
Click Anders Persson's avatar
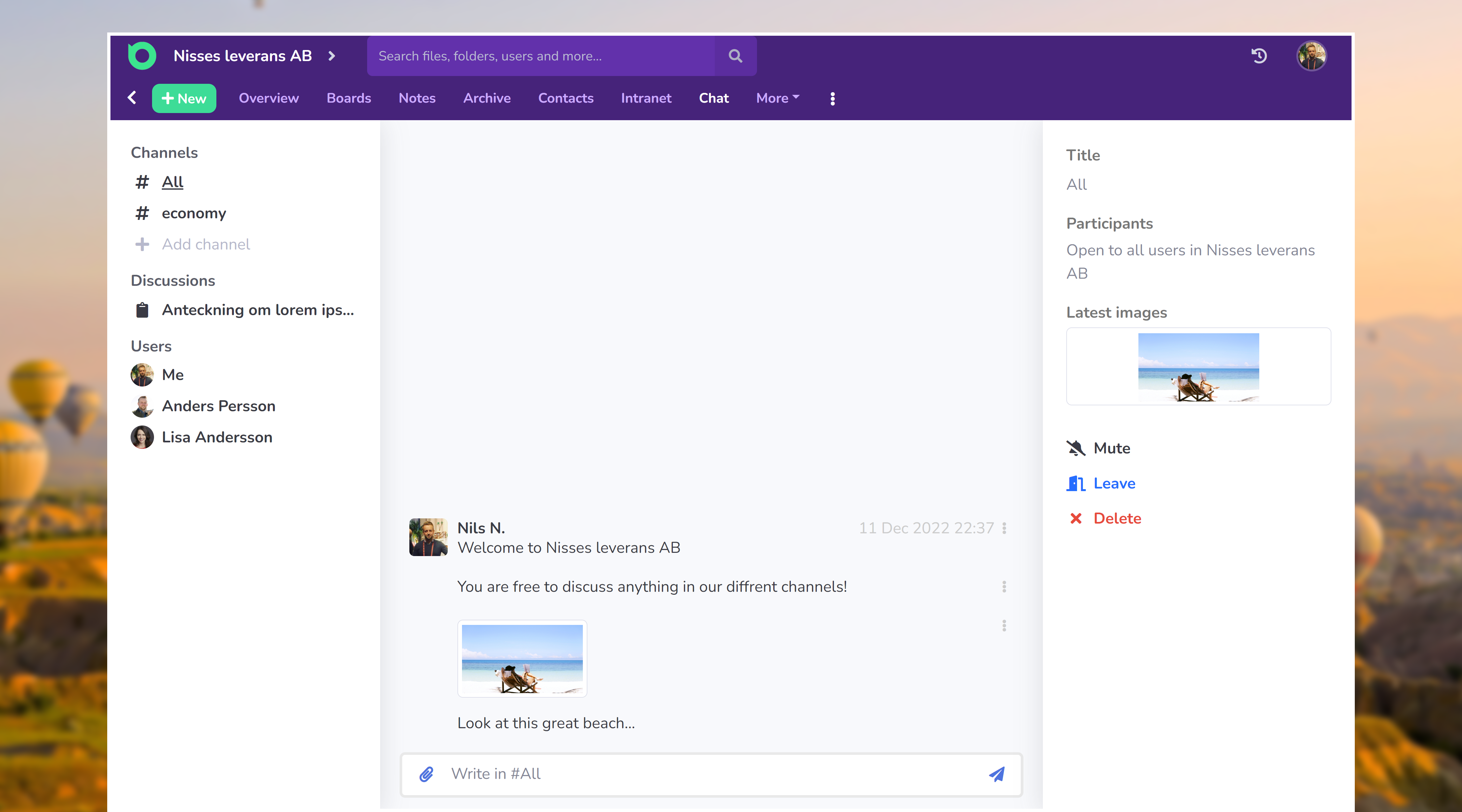142,406
